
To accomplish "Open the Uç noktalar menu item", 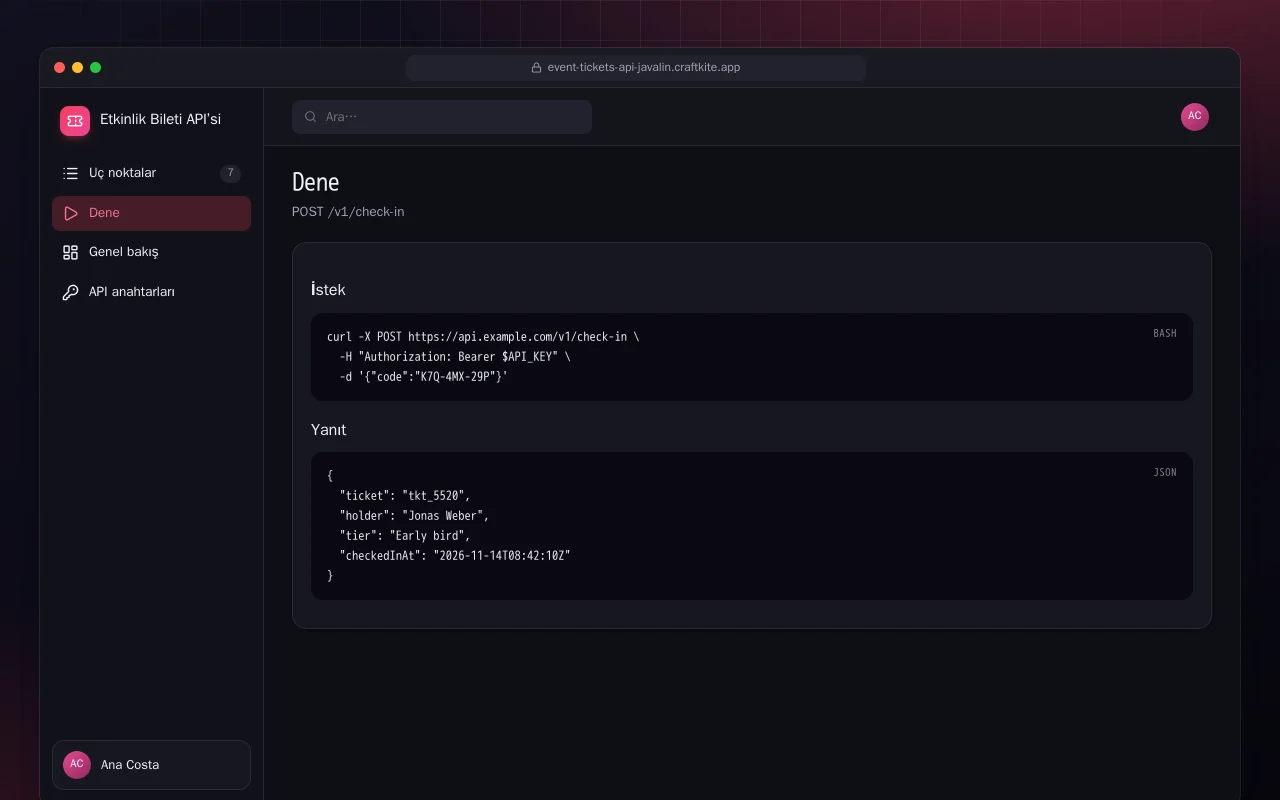I will click(151, 173).
